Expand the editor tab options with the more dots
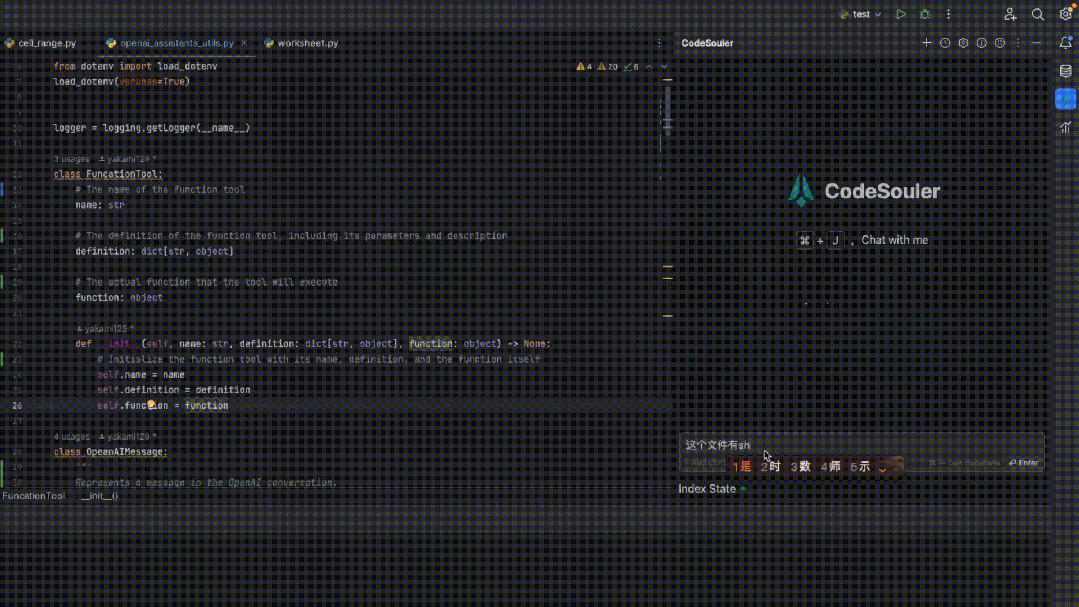Image resolution: width=1079 pixels, height=607 pixels. [659, 43]
